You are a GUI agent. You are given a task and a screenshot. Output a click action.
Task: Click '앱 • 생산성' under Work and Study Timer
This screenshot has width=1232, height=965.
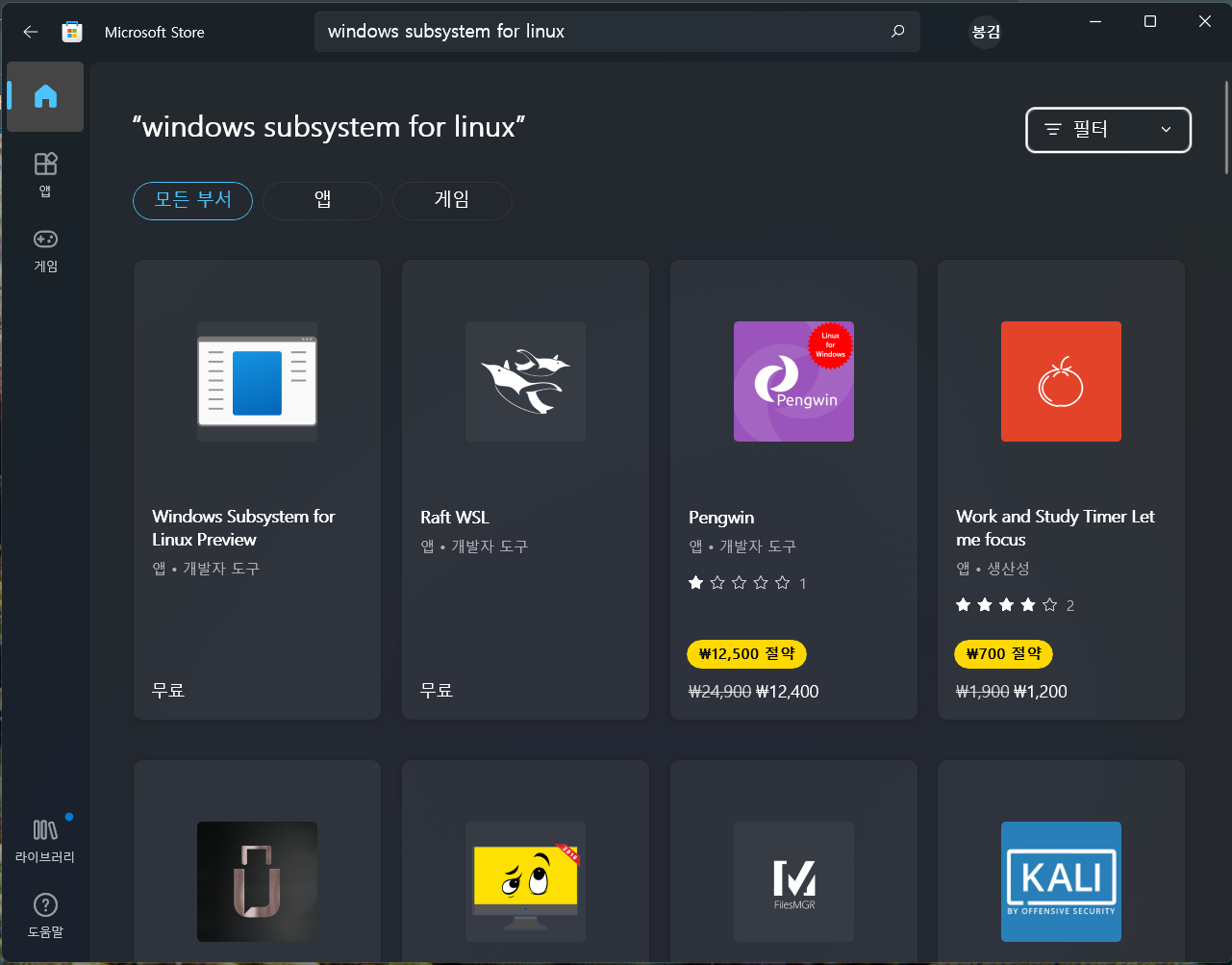tap(993, 569)
